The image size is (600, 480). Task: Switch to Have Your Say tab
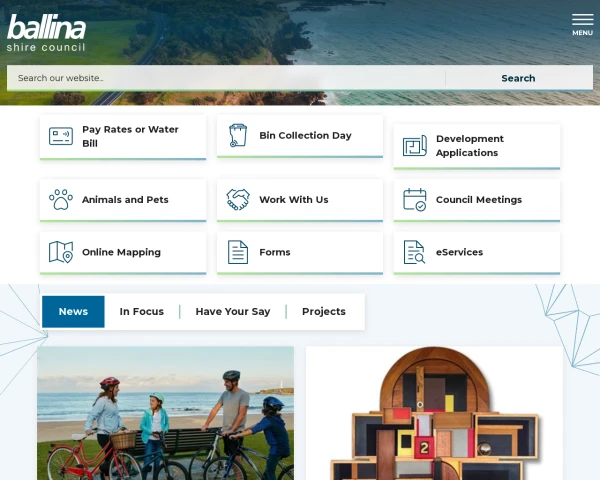point(233,312)
